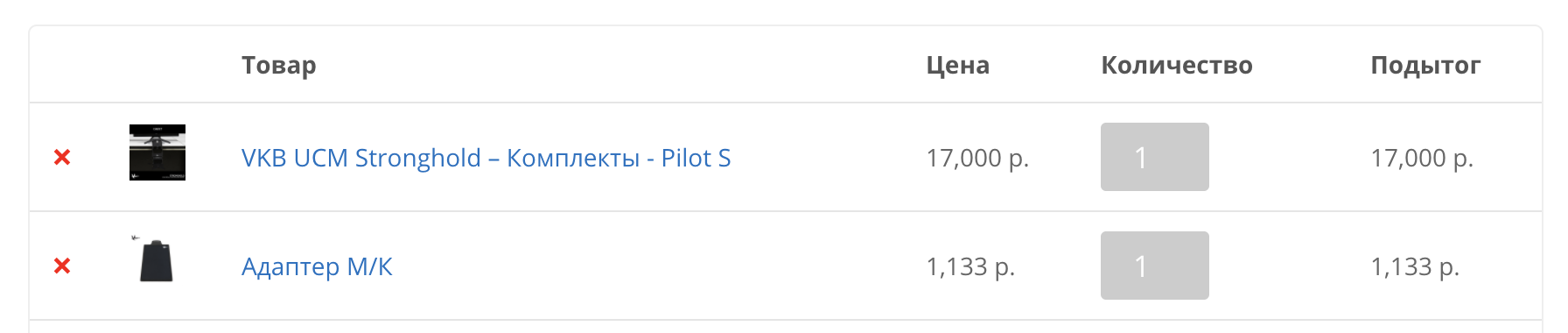Remove Адаптер M/K from the cart
1568x333 pixels.
62,266
